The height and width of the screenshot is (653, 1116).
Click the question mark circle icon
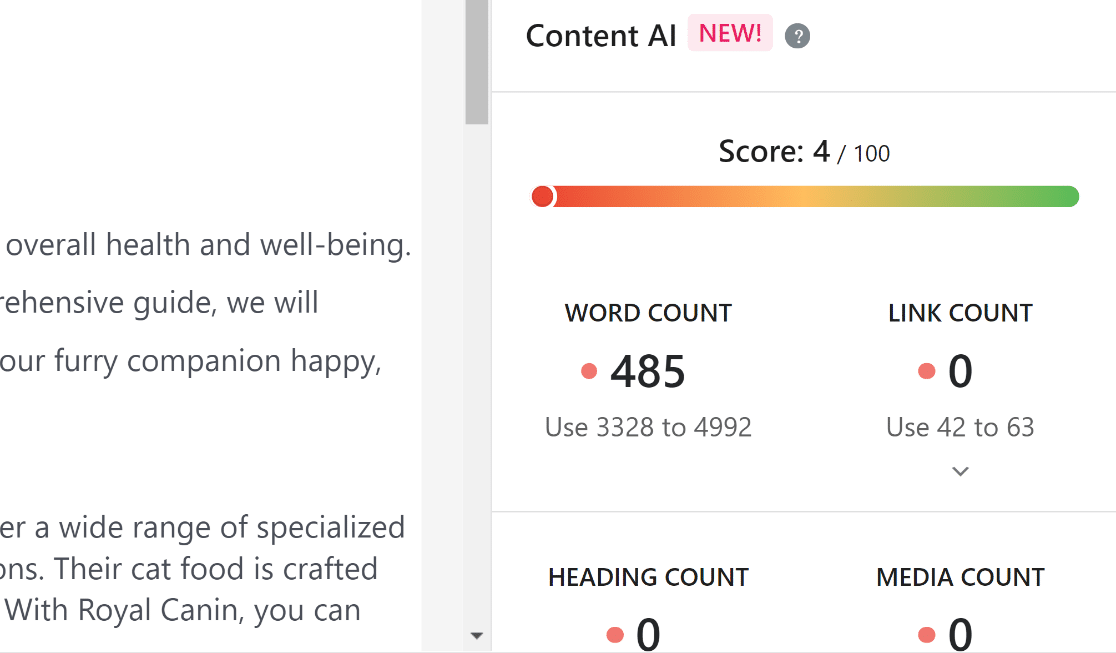[x=797, y=36]
